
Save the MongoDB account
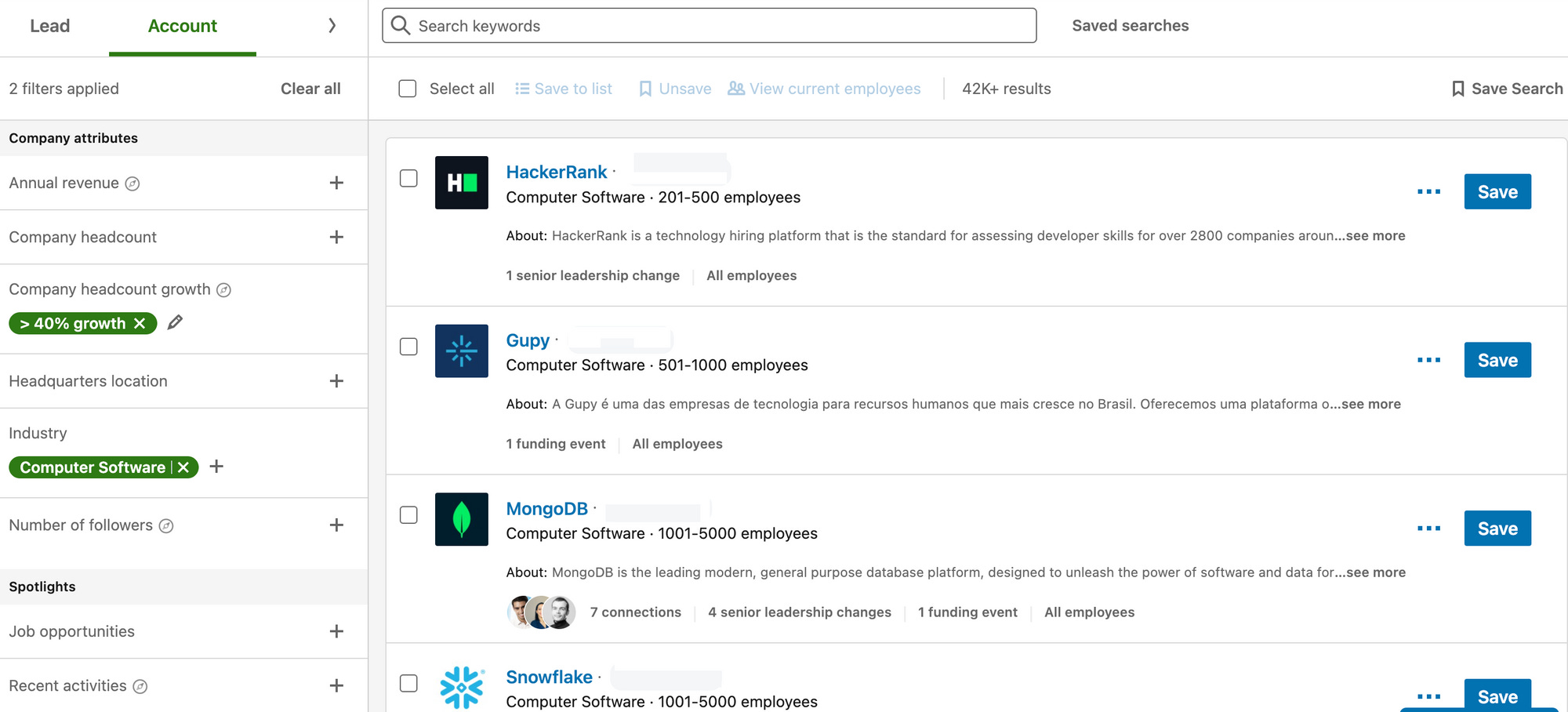pyautogui.click(x=1497, y=529)
